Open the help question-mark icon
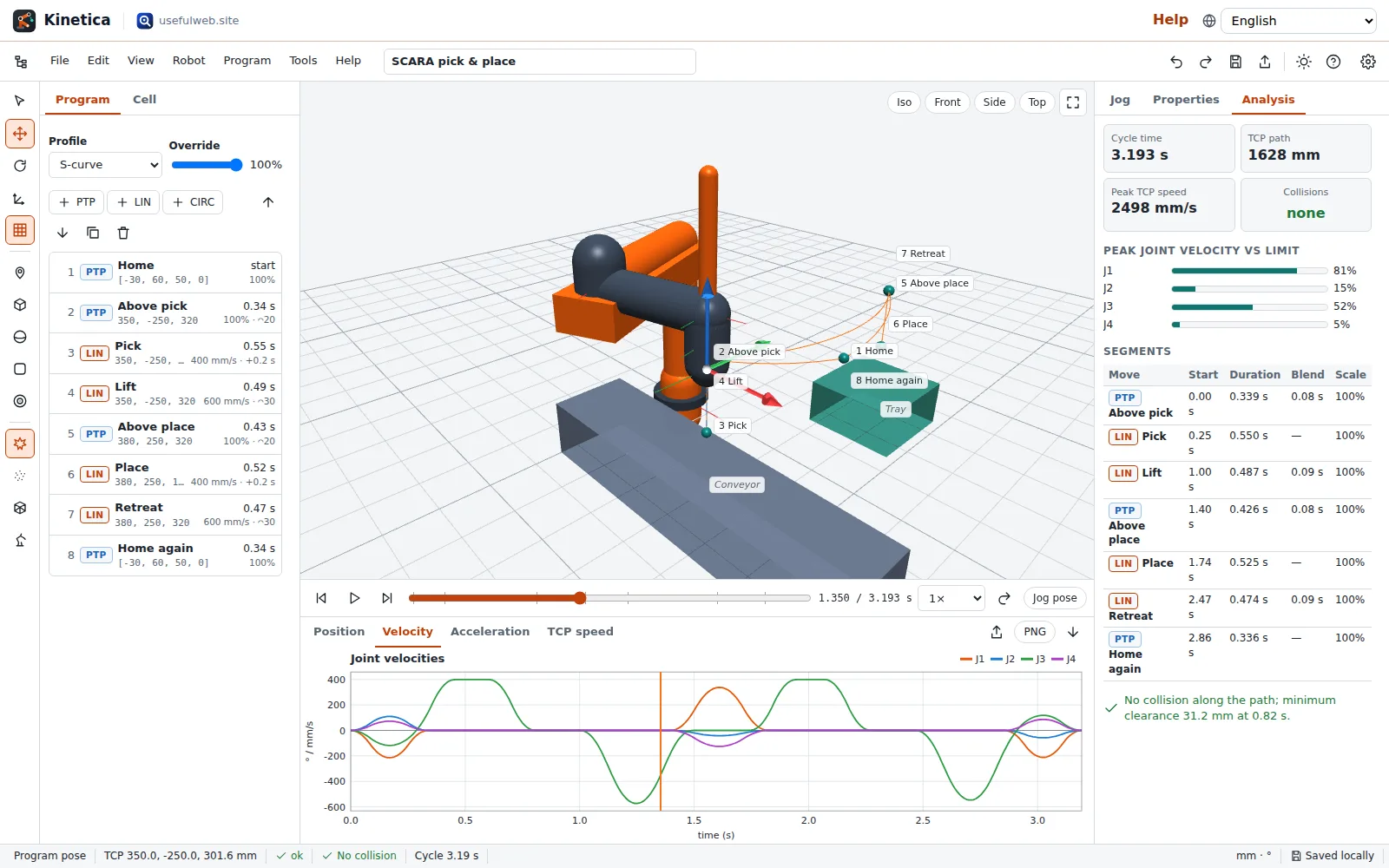 tap(1333, 62)
